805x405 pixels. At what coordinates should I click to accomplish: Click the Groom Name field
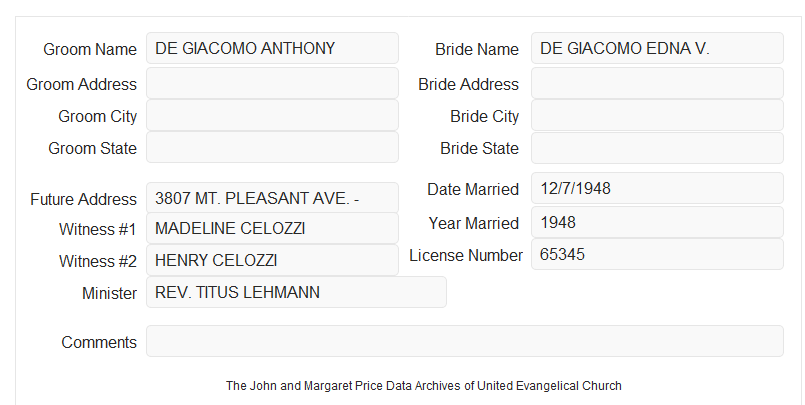click(x=272, y=48)
